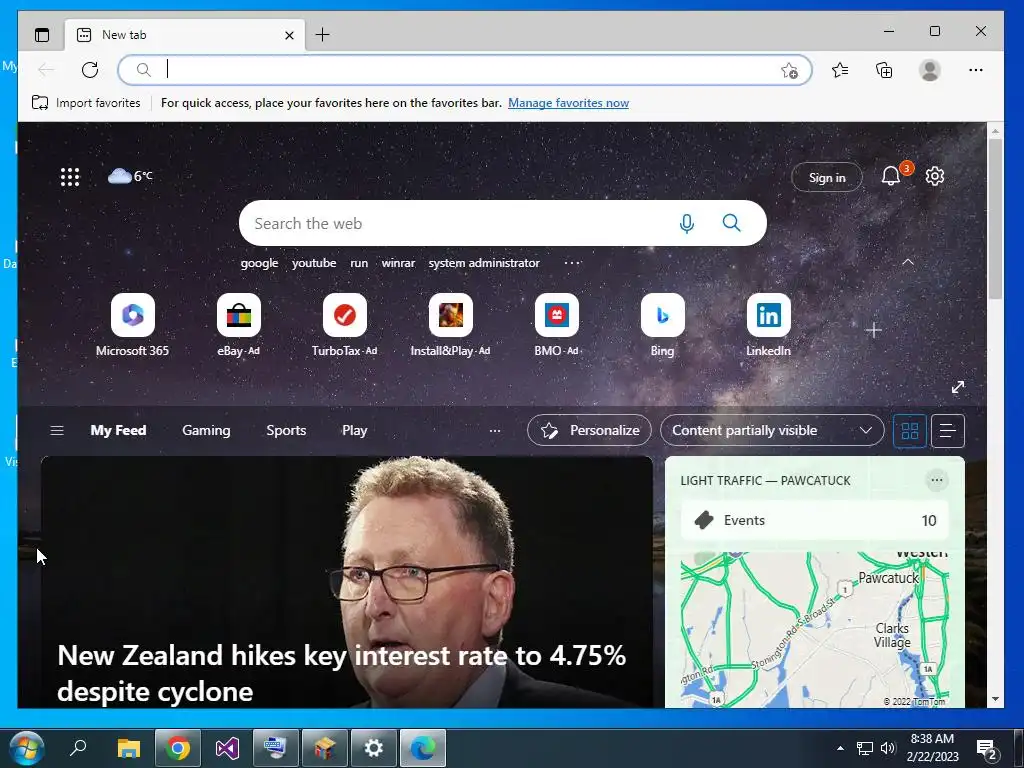Open a new tab with plus button
Image resolution: width=1024 pixels, height=768 pixels.
click(322, 35)
